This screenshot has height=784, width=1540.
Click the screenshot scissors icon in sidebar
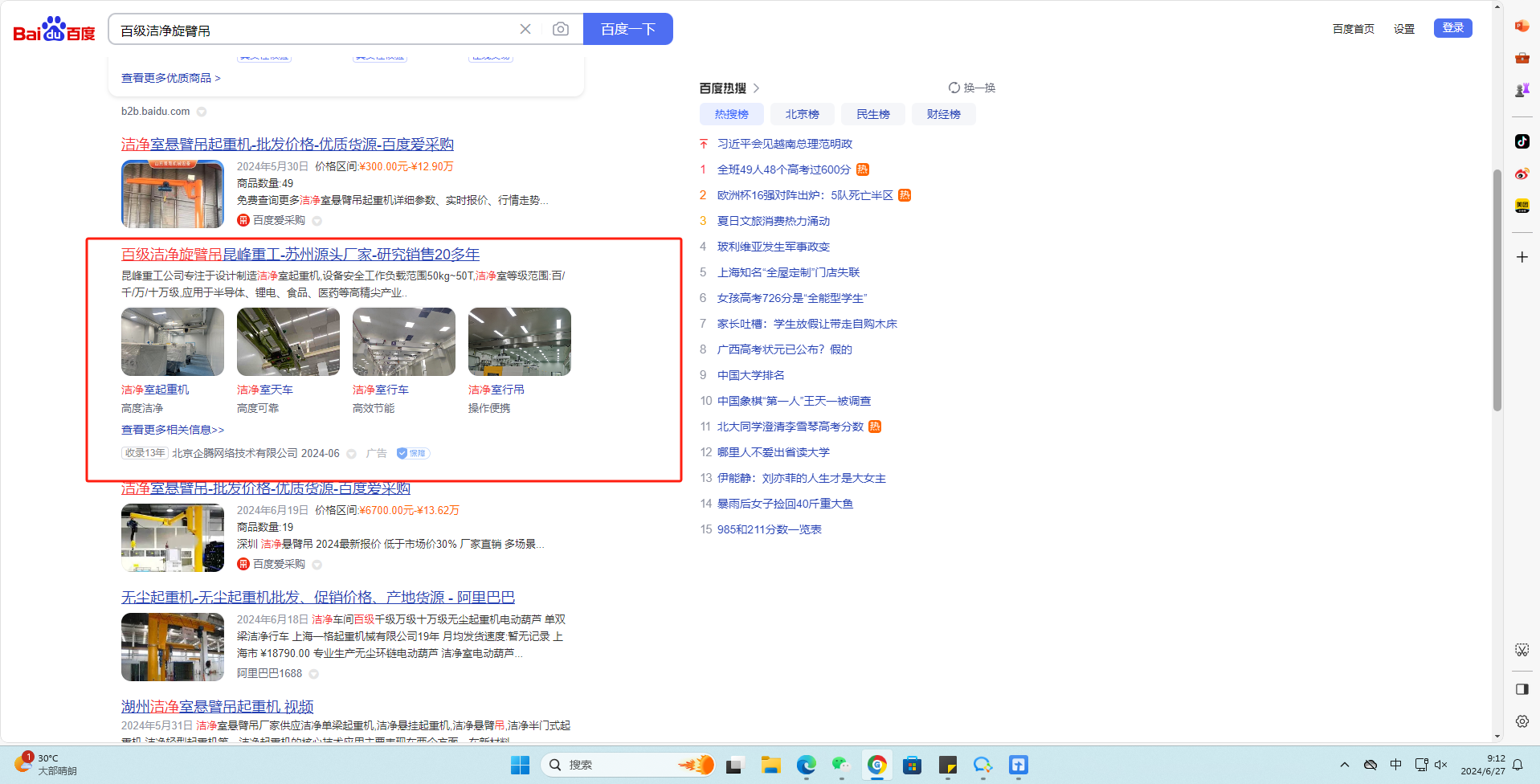[x=1522, y=650]
